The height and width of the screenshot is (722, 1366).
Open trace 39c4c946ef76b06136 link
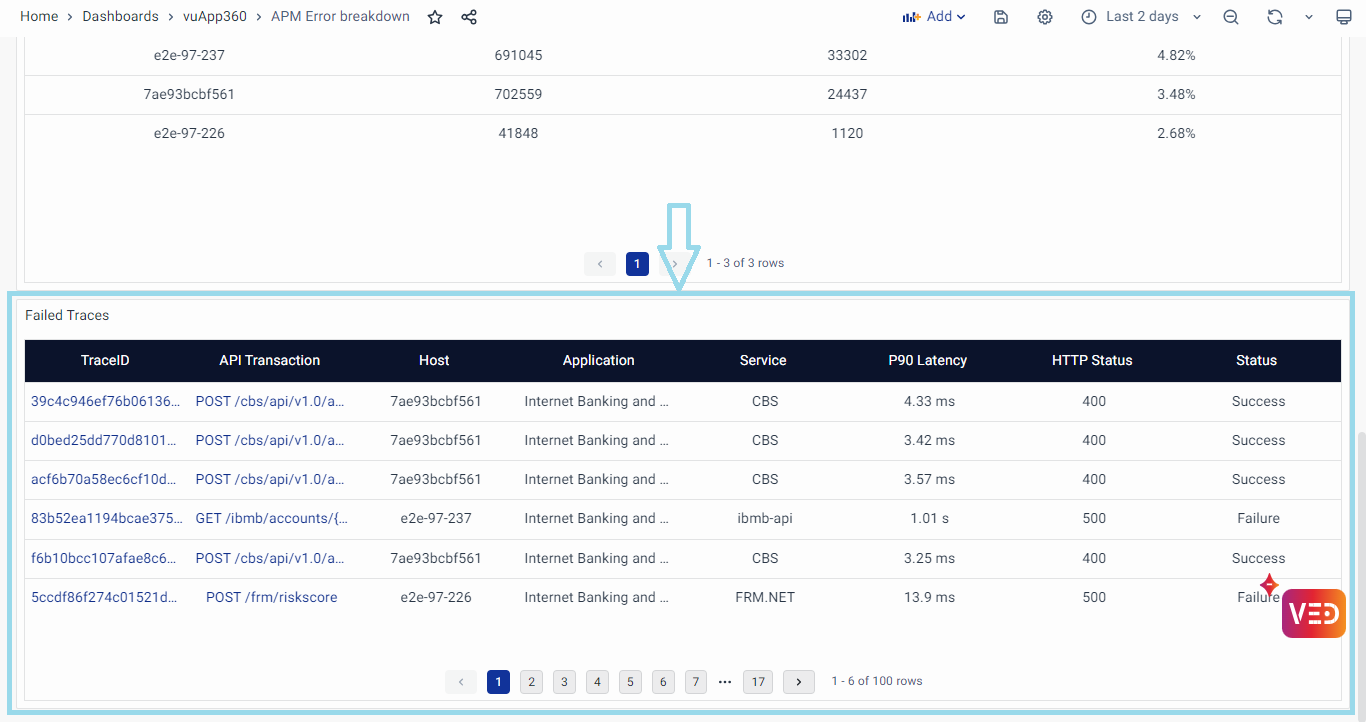(106, 402)
